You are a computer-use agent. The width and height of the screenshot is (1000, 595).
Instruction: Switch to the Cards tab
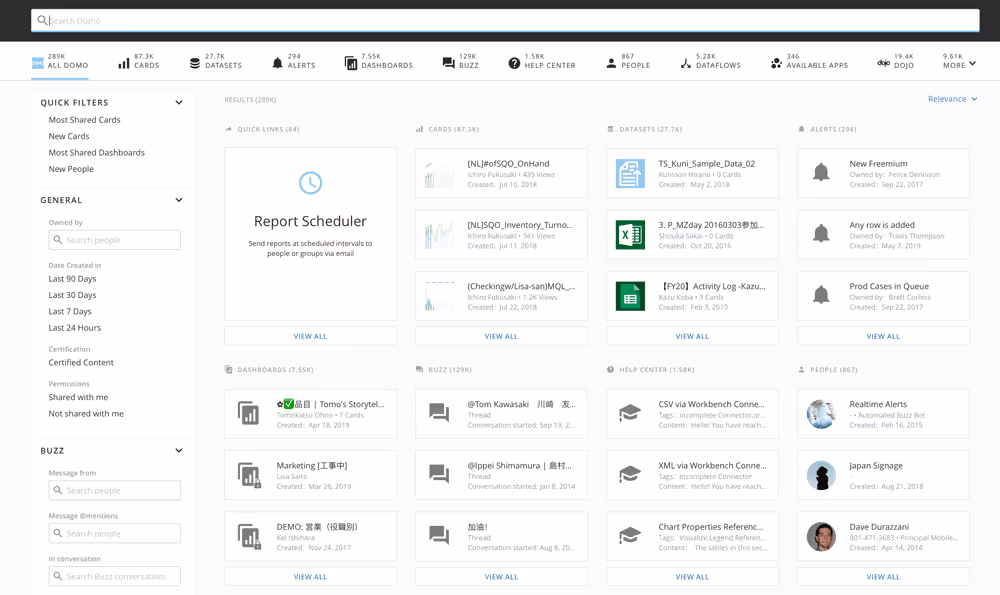(138, 61)
